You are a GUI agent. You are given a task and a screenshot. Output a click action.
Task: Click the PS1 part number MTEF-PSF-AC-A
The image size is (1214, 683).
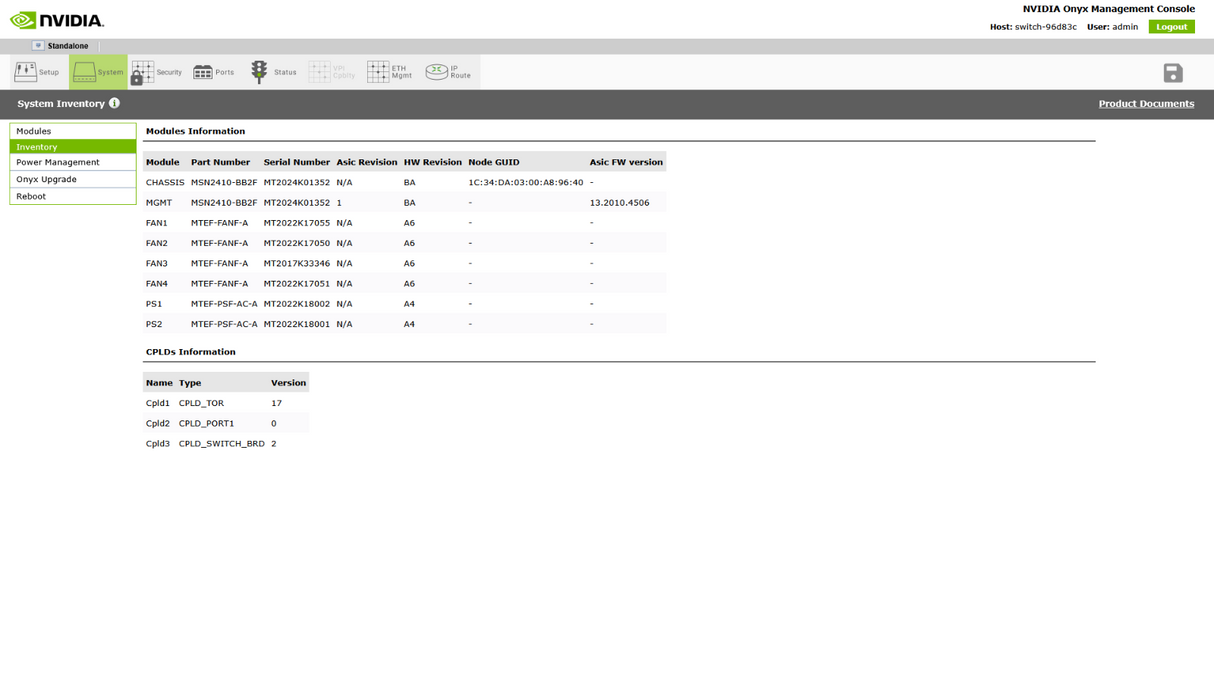point(224,304)
